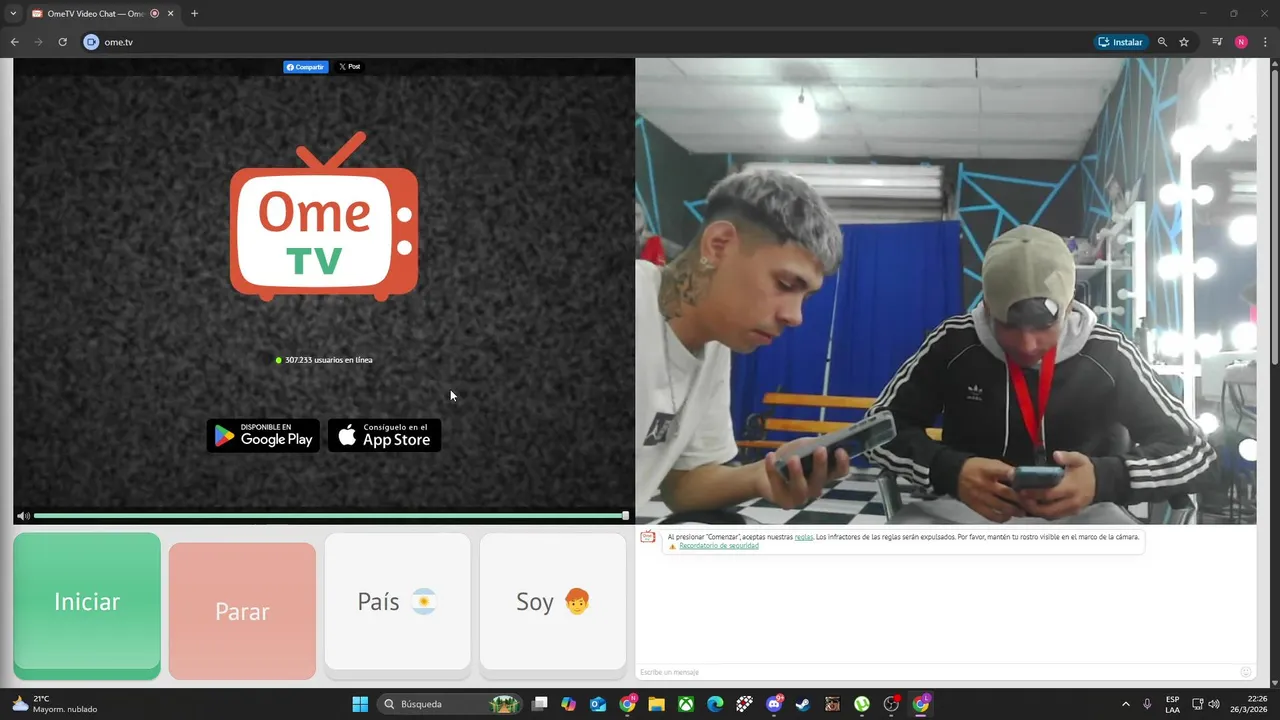
Task: Open network and volume quick settings
Action: click(1205, 704)
